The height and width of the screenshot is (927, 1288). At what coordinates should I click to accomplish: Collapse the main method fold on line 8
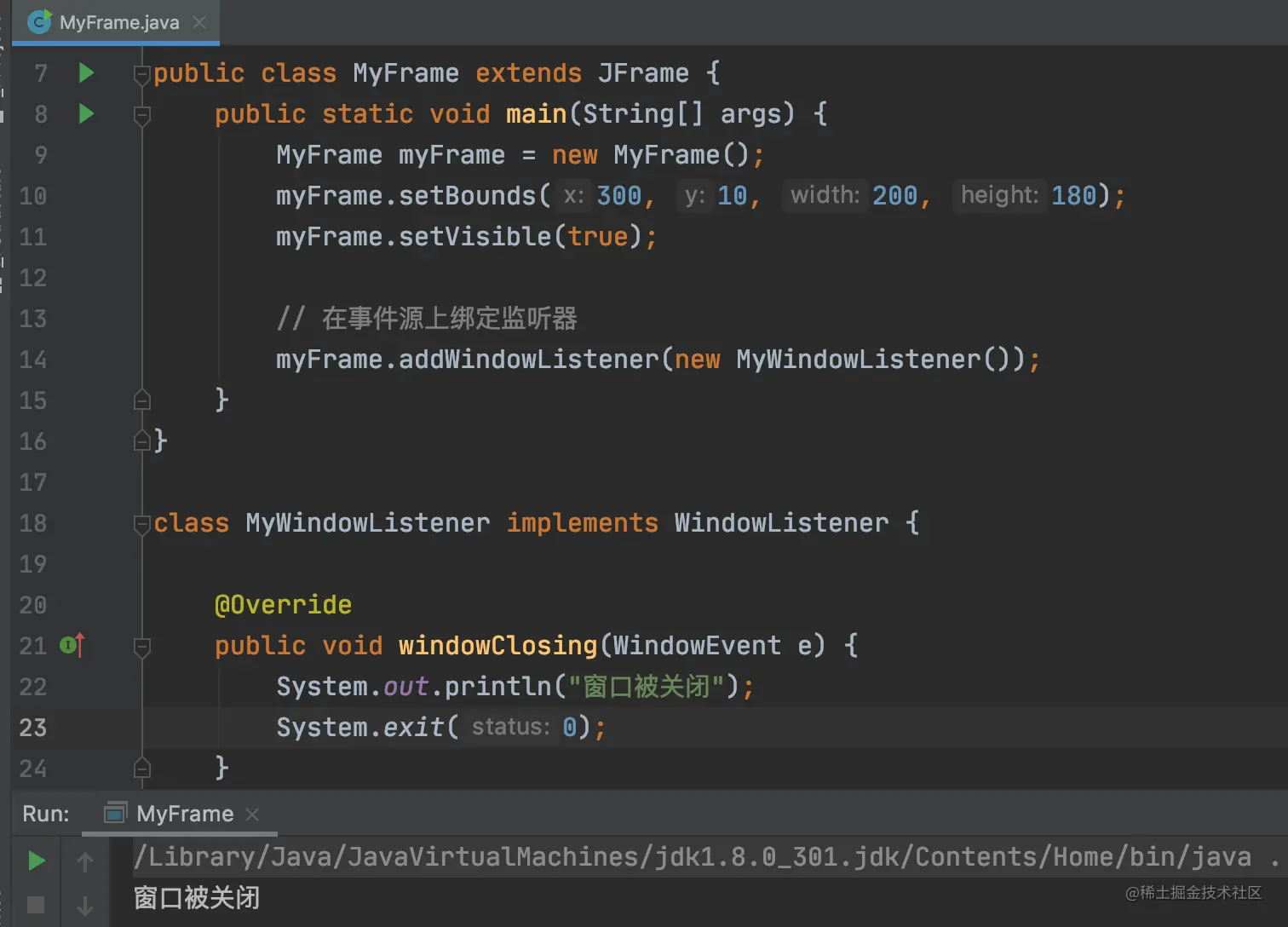[142, 115]
